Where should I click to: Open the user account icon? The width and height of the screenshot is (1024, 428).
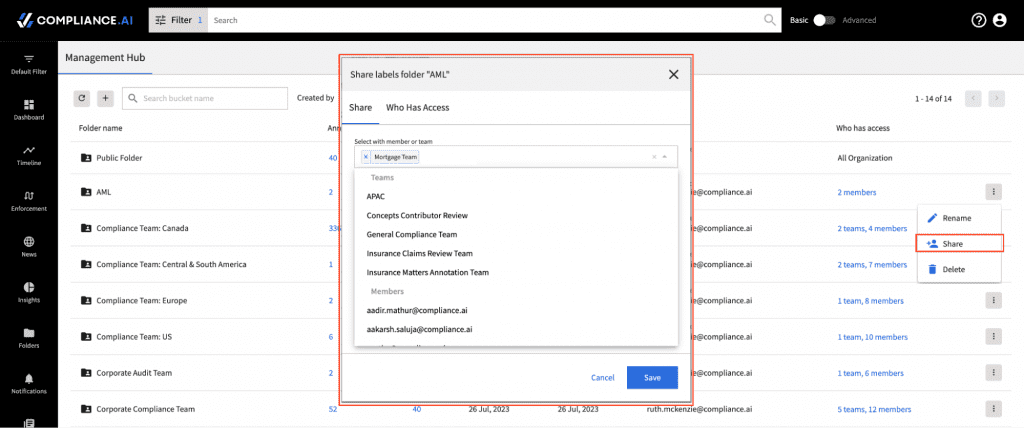pyautogui.click(x=999, y=20)
